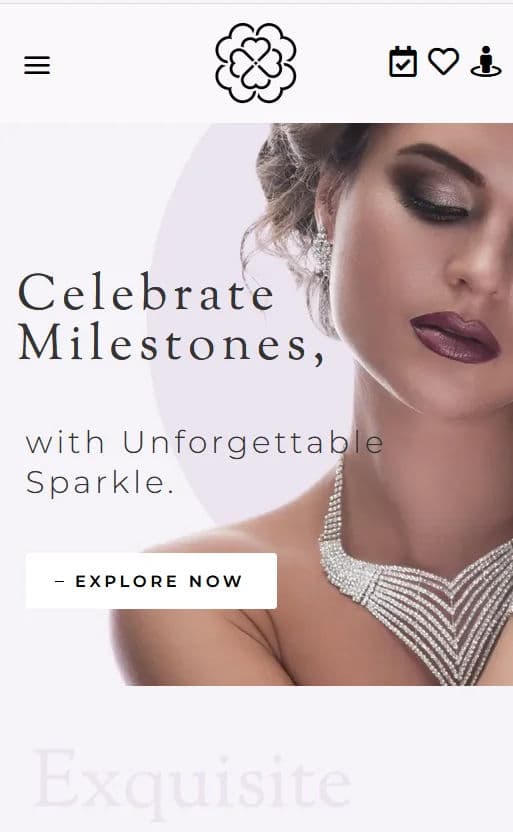Click the Explore Now button

151,581
